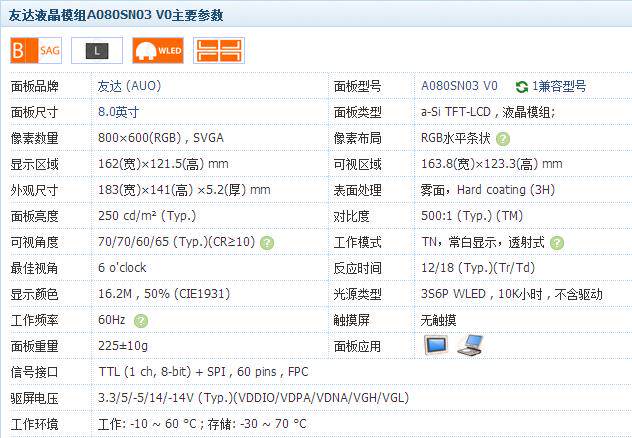This screenshot has width=632, height=438.
Task: Click the value TTL (1 ch, 8-bit) + SPI
Action: 164,372
